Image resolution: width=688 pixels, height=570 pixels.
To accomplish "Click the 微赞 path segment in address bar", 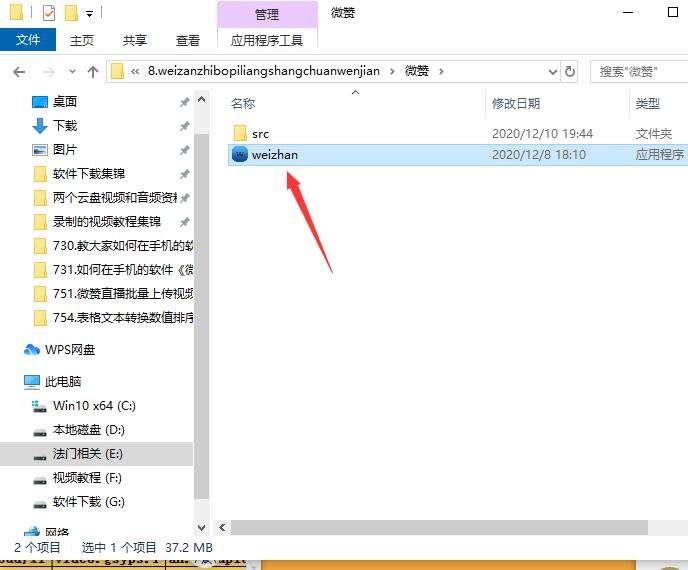I will [x=416, y=71].
